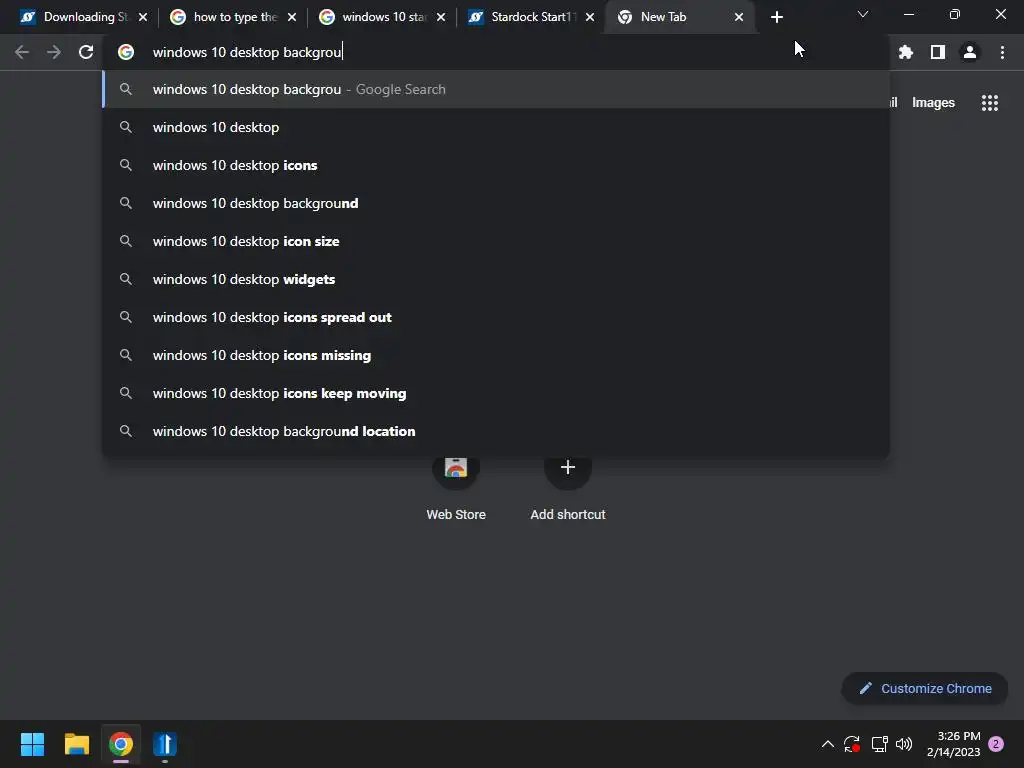This screenshot has width=1024, height=768.
Task: Open Chrome three-dot menu
Action: pos(1002,52)
